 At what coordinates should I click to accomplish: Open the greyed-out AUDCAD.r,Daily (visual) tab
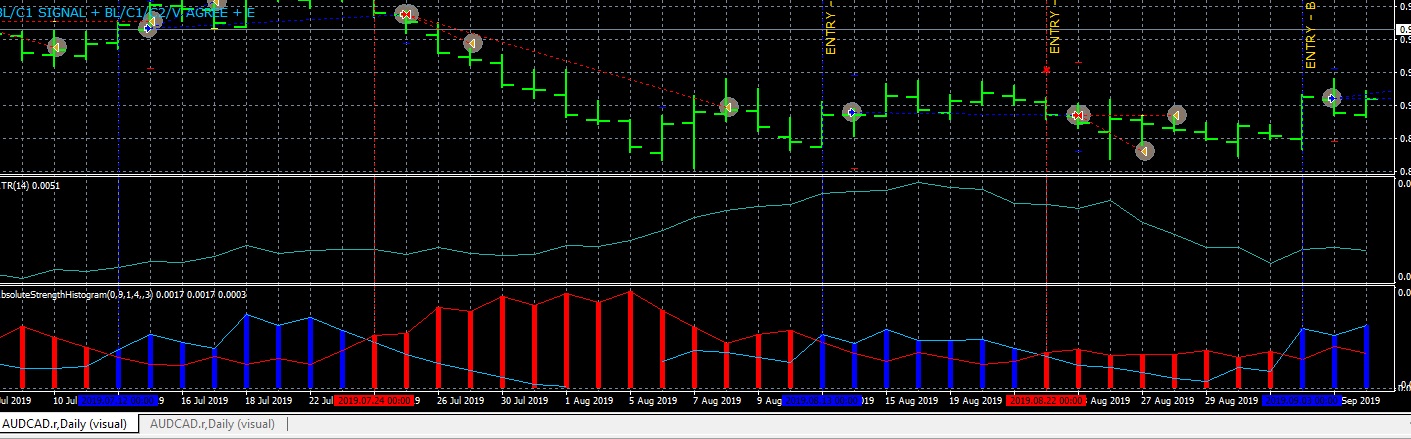point(212,424)
